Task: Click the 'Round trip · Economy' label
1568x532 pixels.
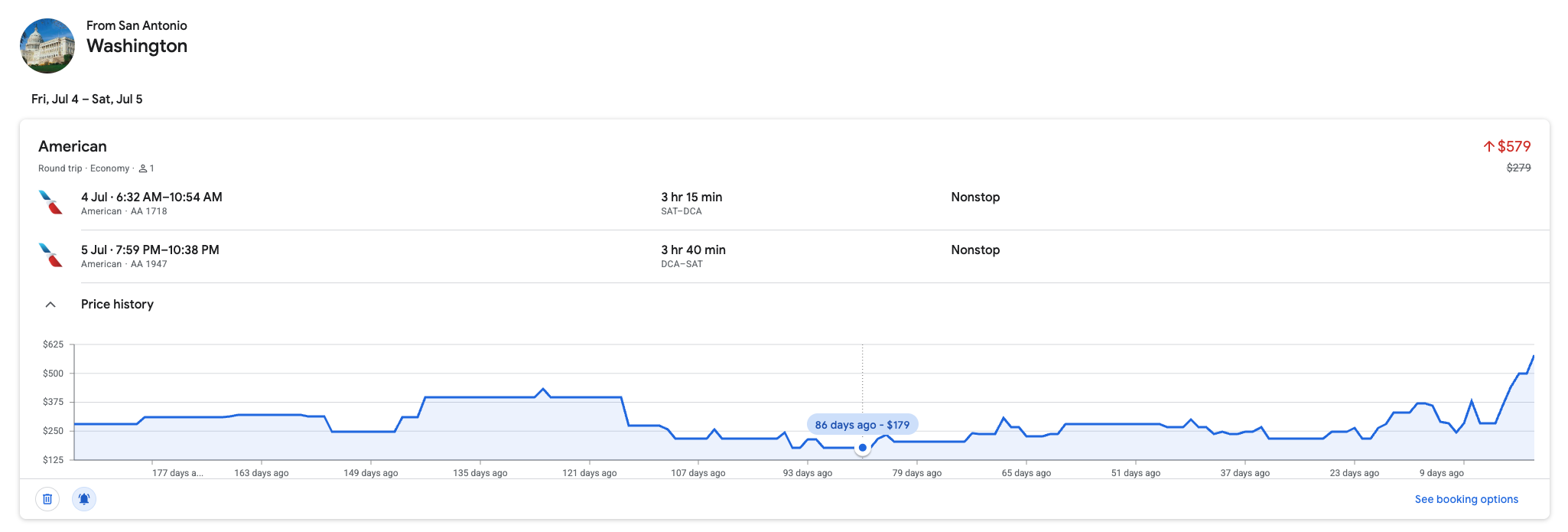Action: 84,168
